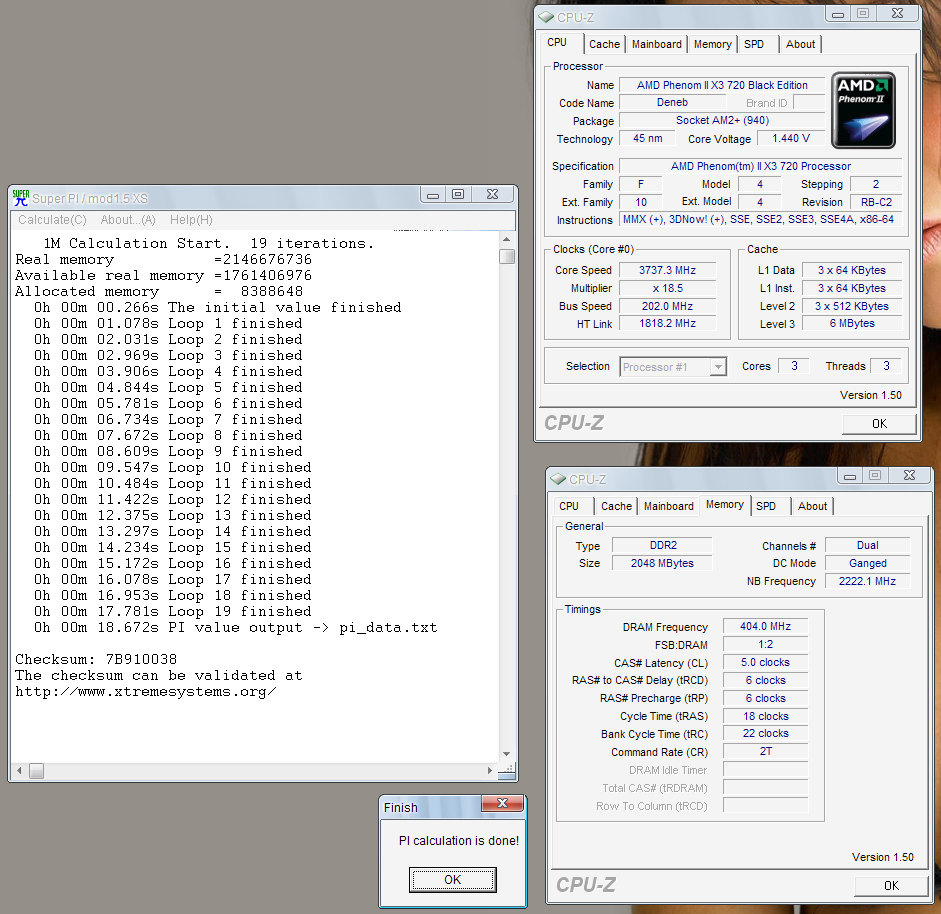Click the Bank Cycle Time value 22 clocks
The width and height of the screenshot is (941, 914).
click(x=765, y=733)
